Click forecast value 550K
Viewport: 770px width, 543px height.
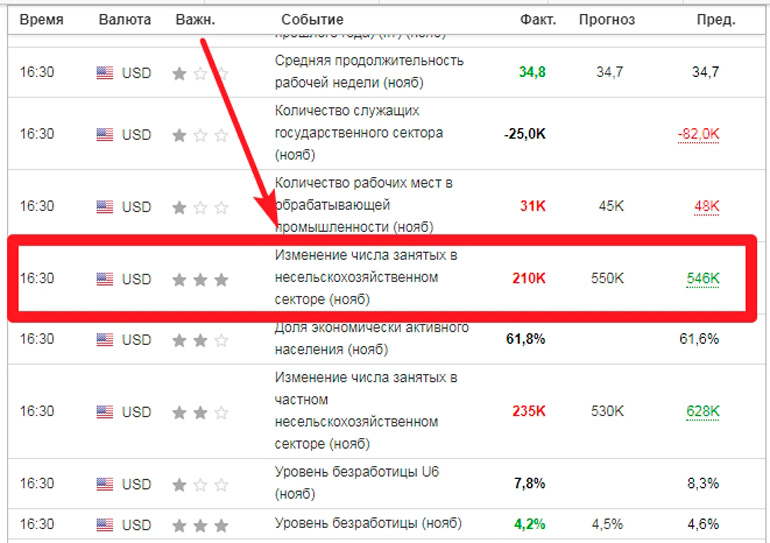click(607, 278)
